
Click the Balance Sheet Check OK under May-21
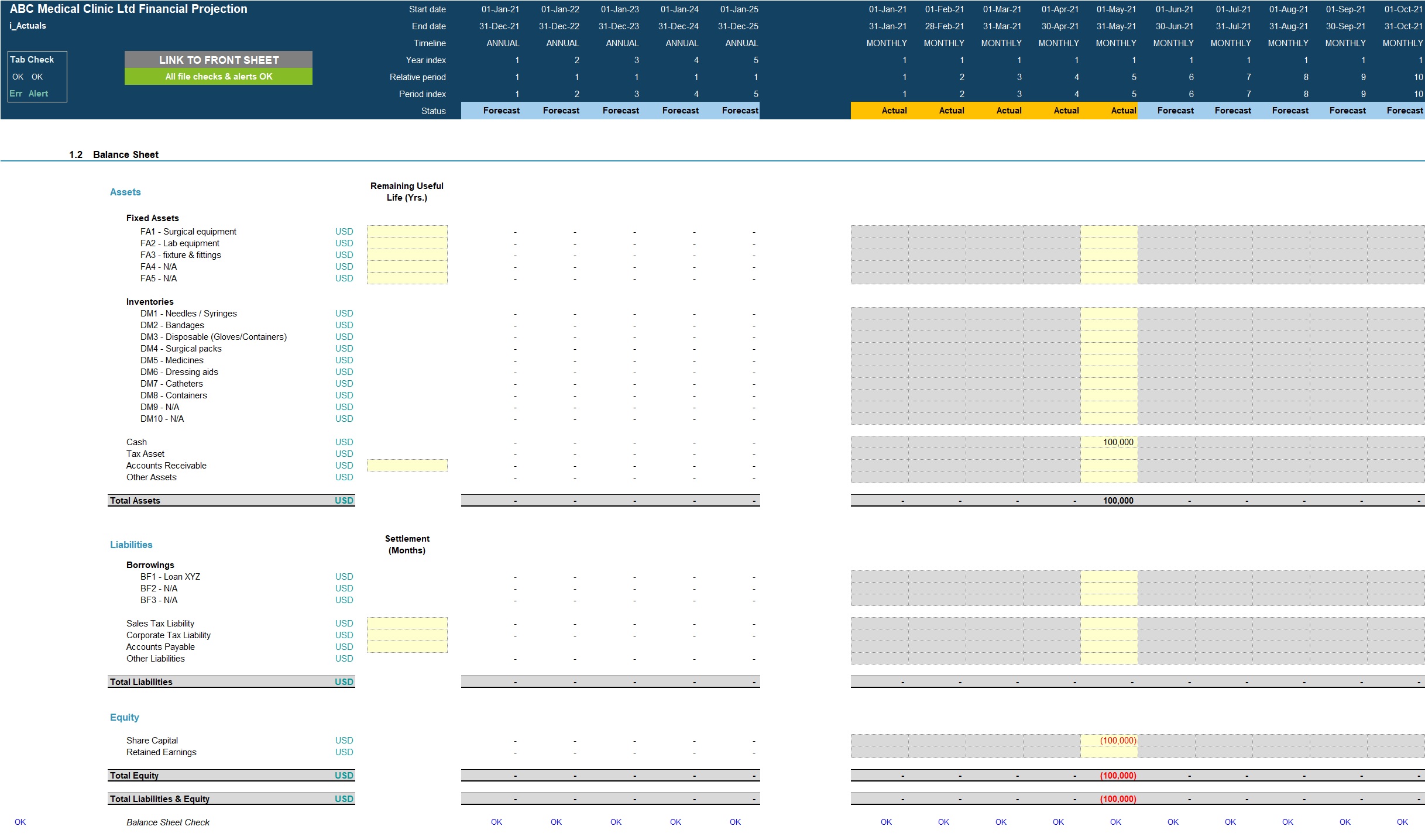(x=1115, y=822)
